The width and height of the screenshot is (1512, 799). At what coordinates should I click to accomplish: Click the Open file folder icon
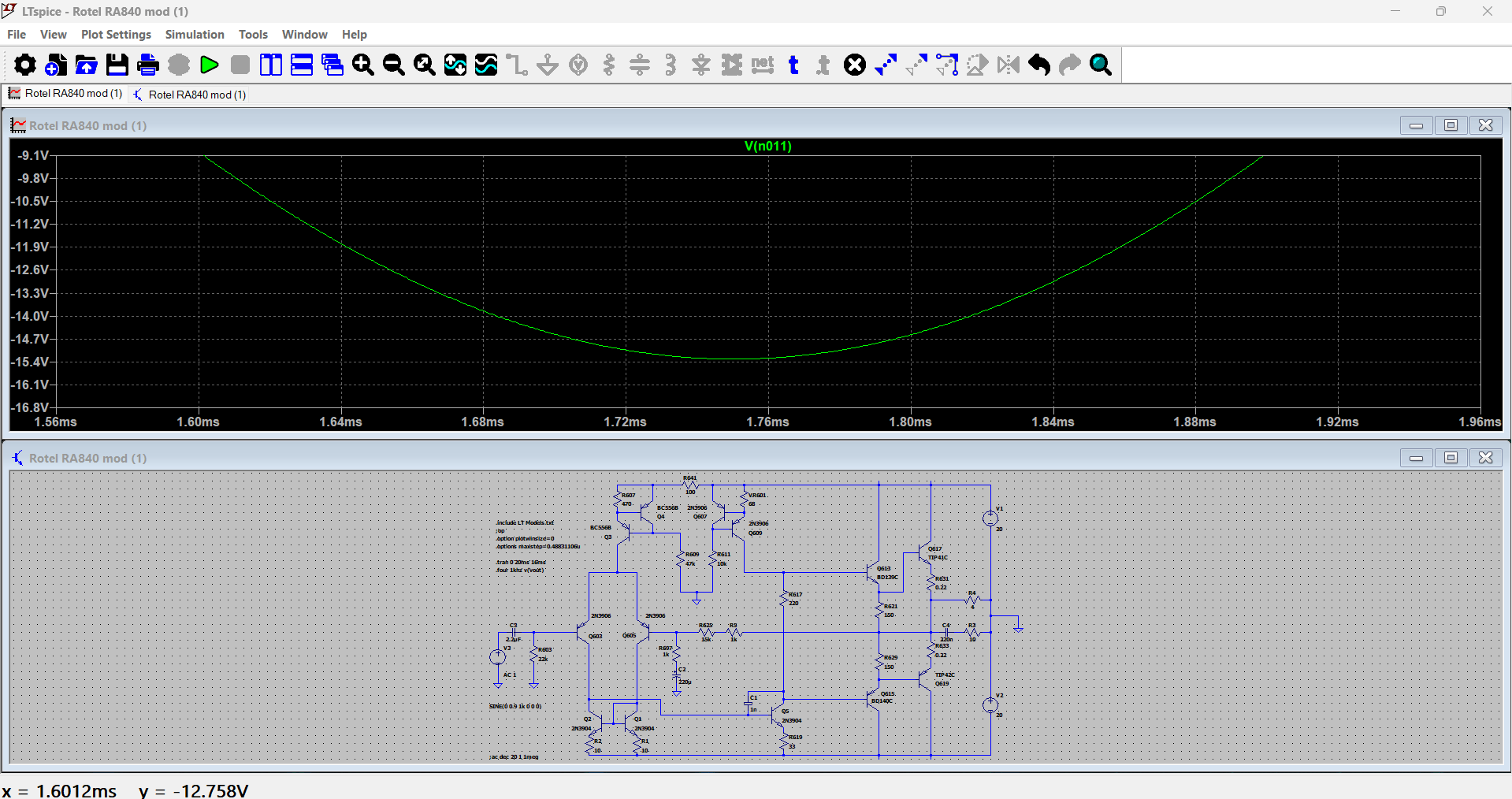(x=86, y=65)
